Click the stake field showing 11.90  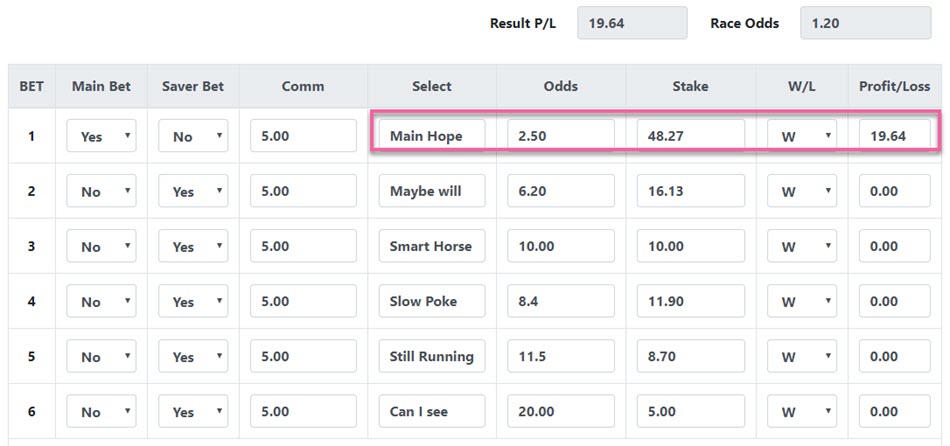point(691,301)
